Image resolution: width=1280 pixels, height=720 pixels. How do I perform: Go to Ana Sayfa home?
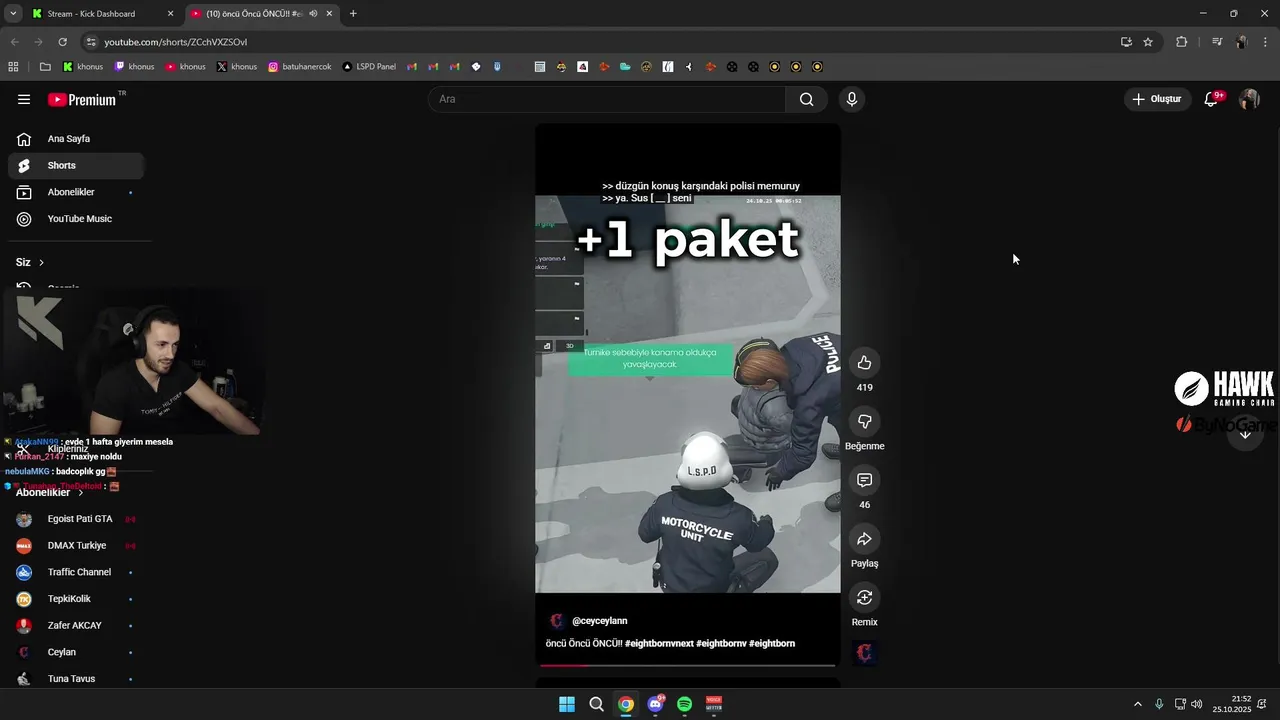click(x=77, y=139)
